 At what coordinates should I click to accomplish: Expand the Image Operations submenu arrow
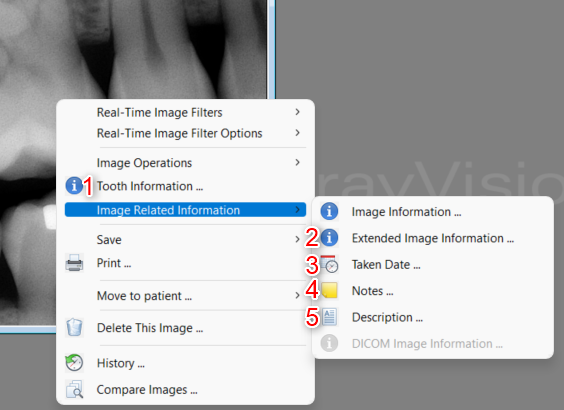(297, 163)
